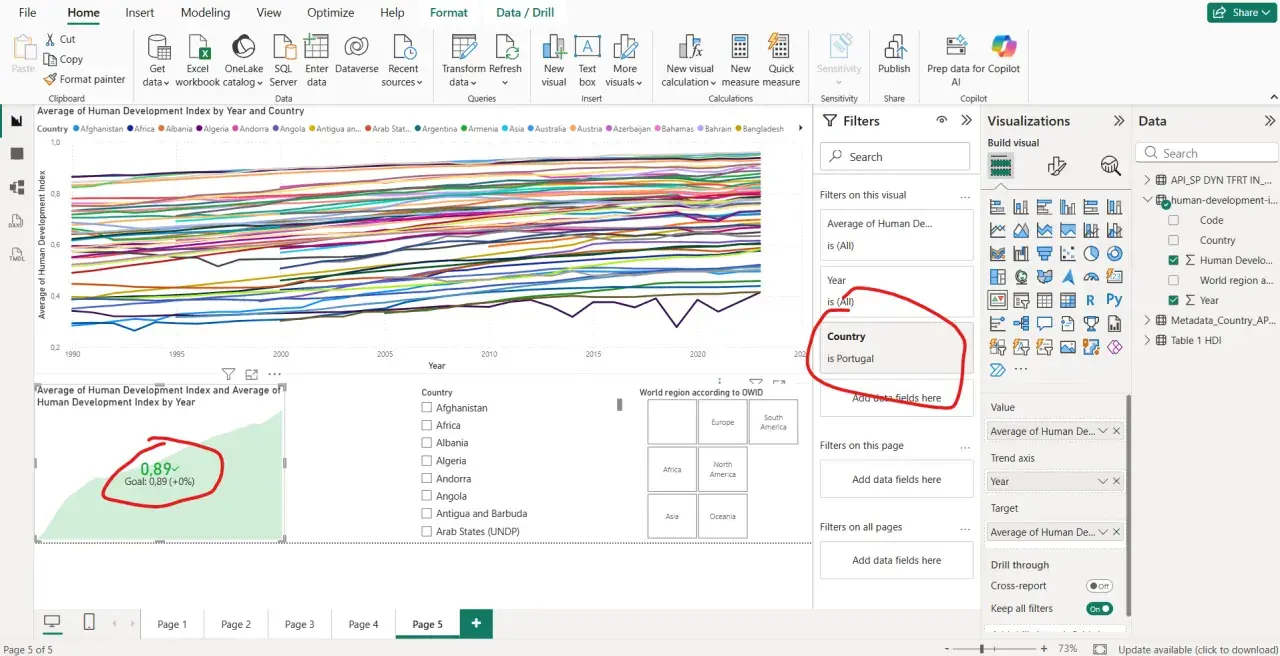Switch to Table view in sidebar
Viewport: 1280px width, 656px height.
point(17,153)
